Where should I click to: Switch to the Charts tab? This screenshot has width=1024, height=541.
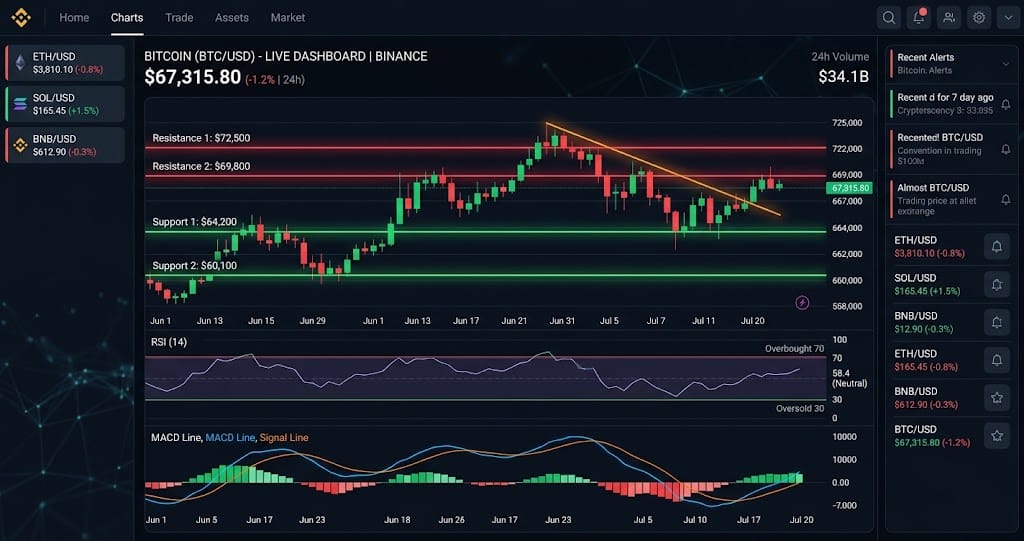127,18
